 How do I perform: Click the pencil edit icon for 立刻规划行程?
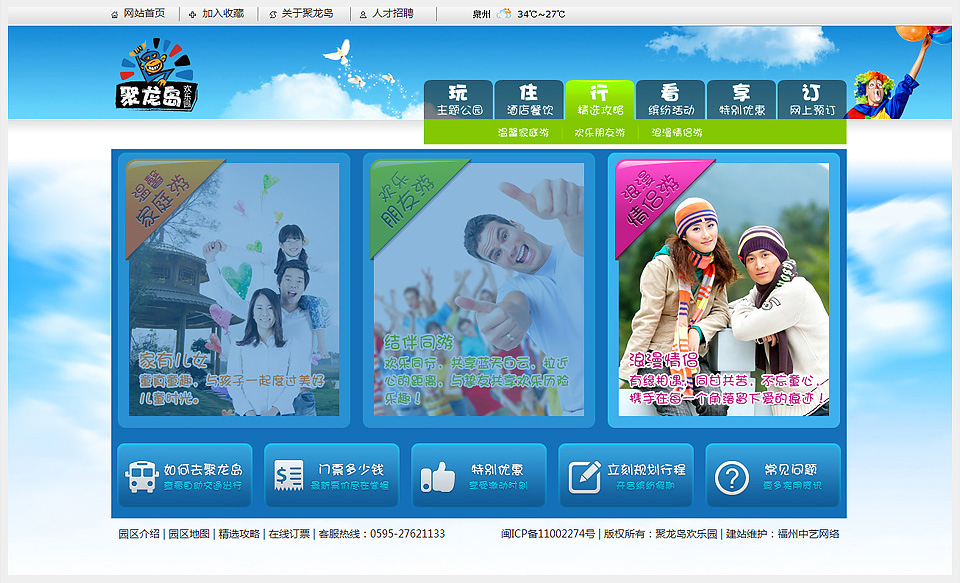point(584,477)
